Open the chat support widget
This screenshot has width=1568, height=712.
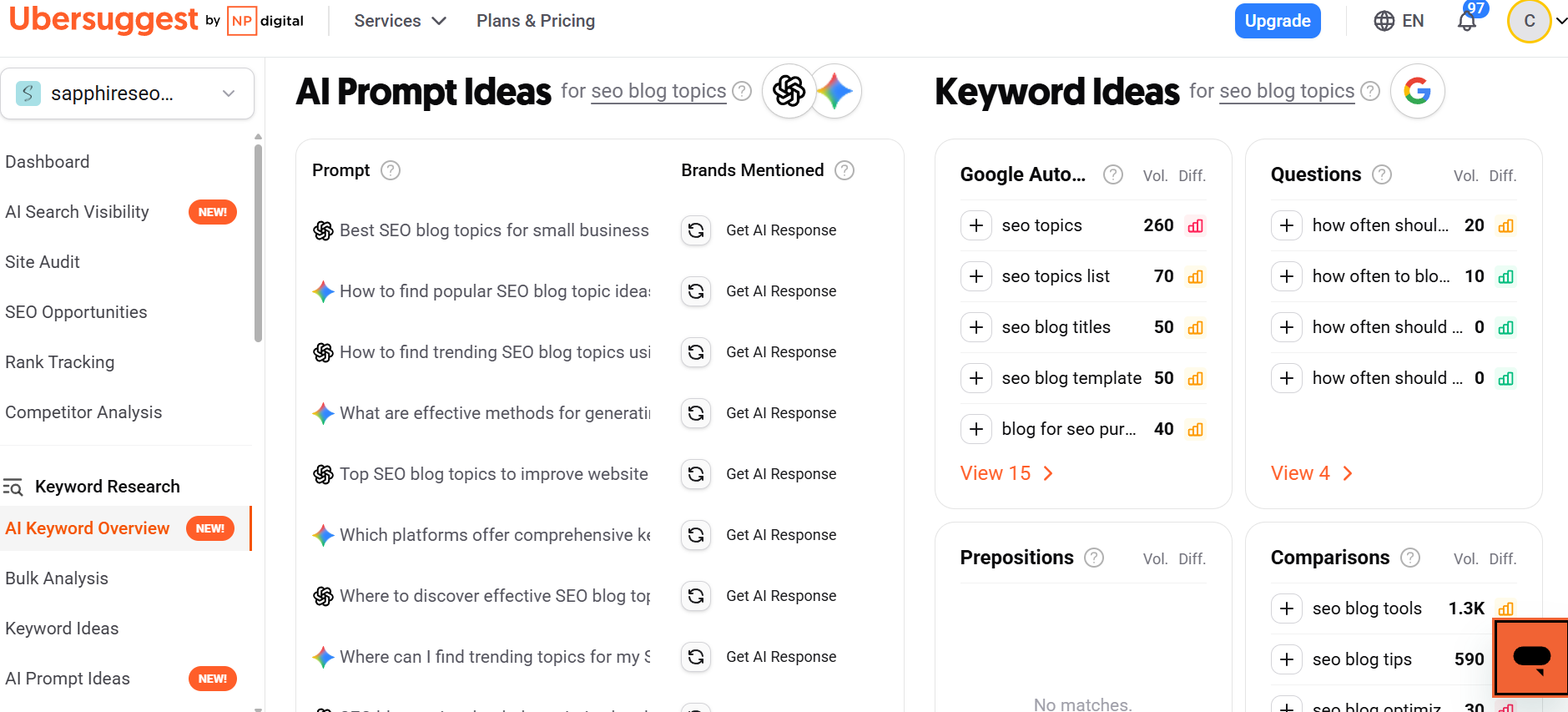pyautogui.click(x=1531, y=658)
